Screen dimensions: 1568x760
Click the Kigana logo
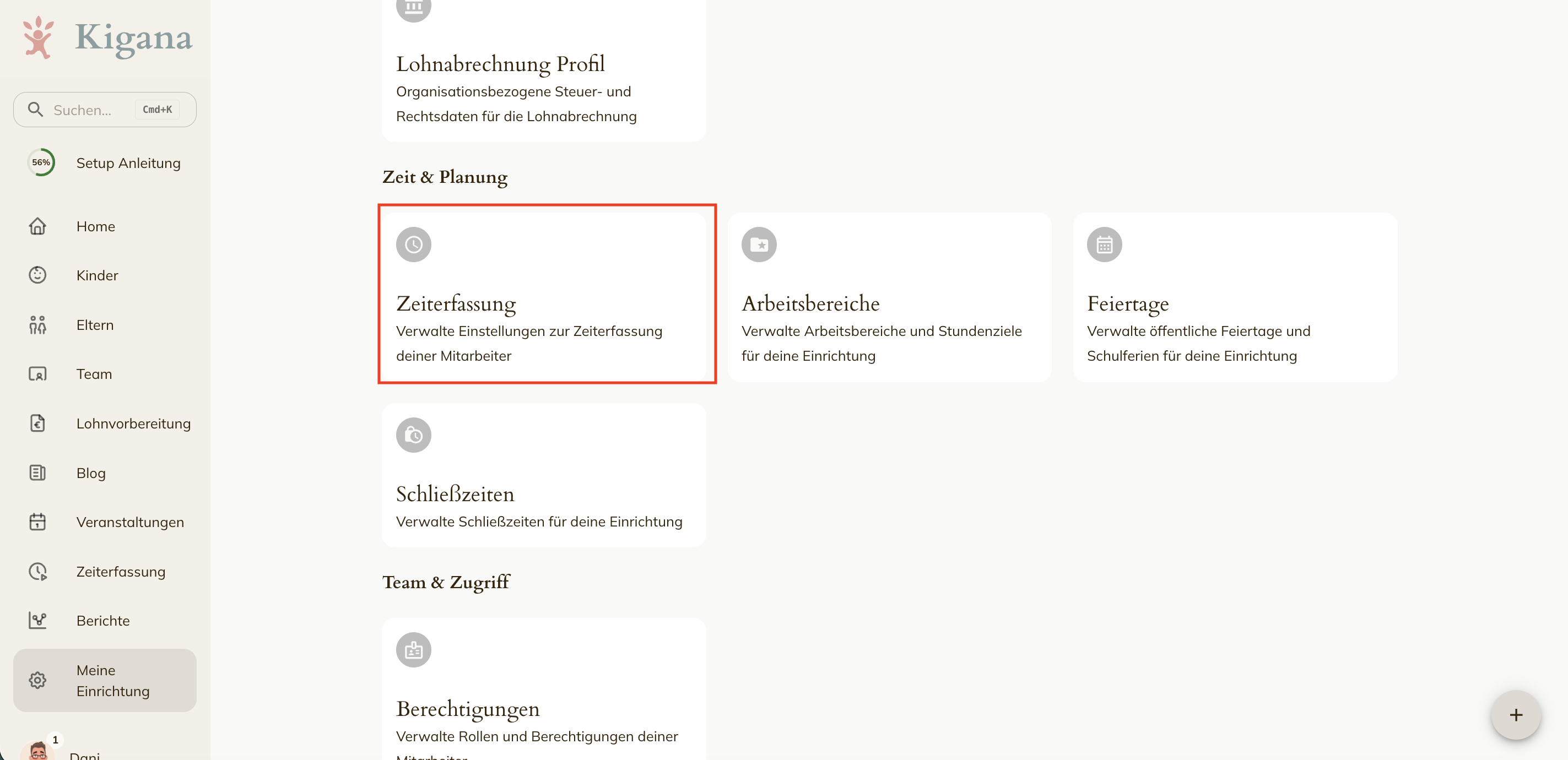pos(106,38)
